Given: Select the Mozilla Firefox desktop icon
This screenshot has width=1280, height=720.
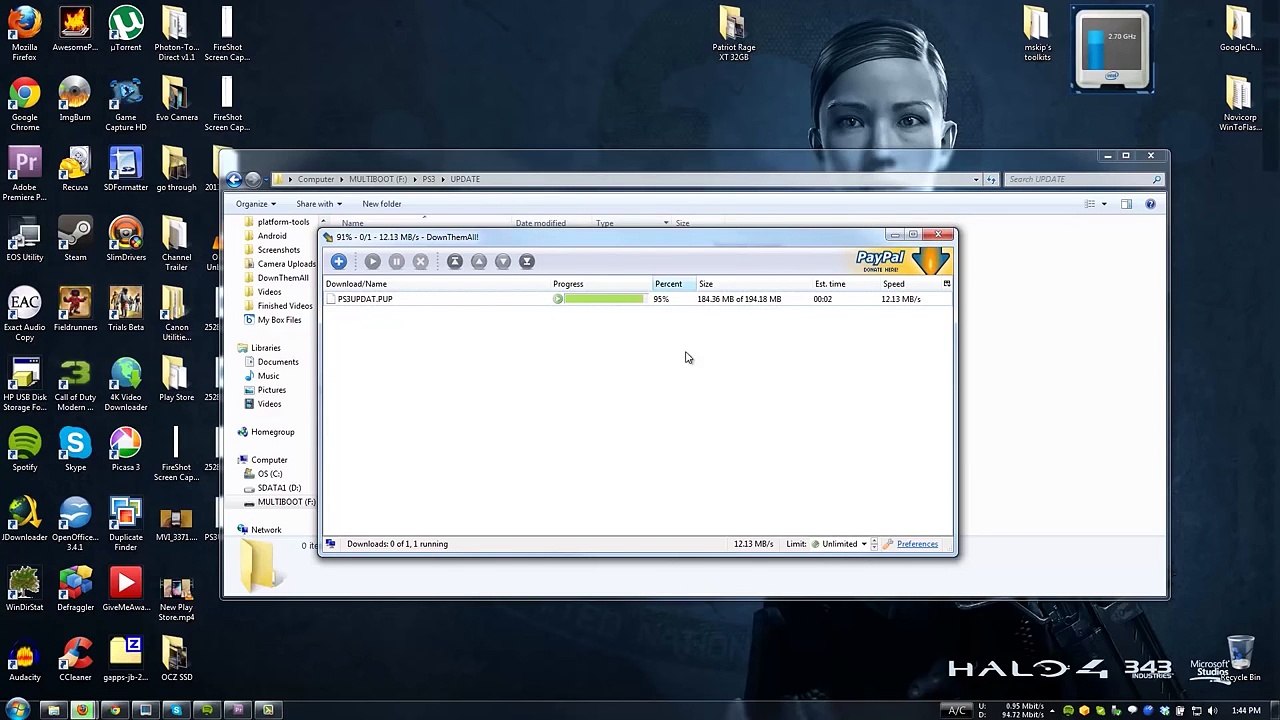Looking at the screenshot, I should pyautogui.click(x=25, y=34).
